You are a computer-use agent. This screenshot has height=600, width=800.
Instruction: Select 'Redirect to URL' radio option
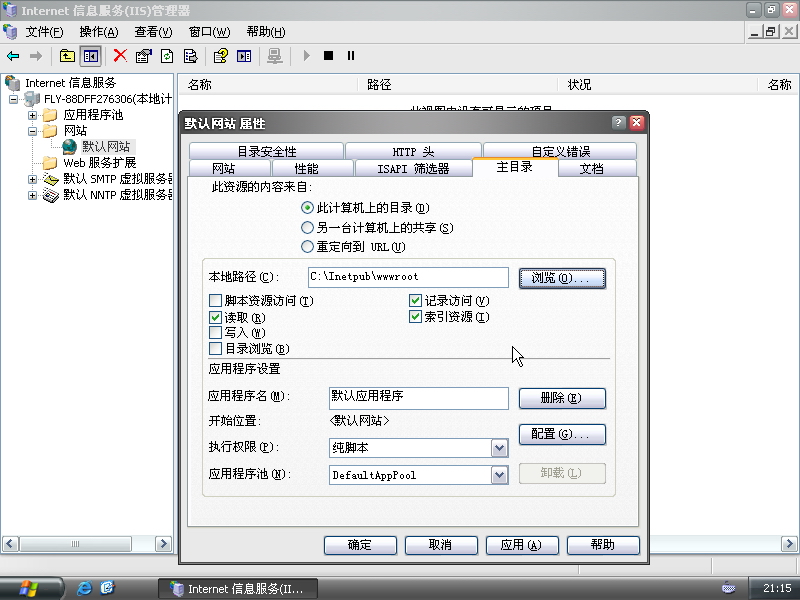coord(307,247)
